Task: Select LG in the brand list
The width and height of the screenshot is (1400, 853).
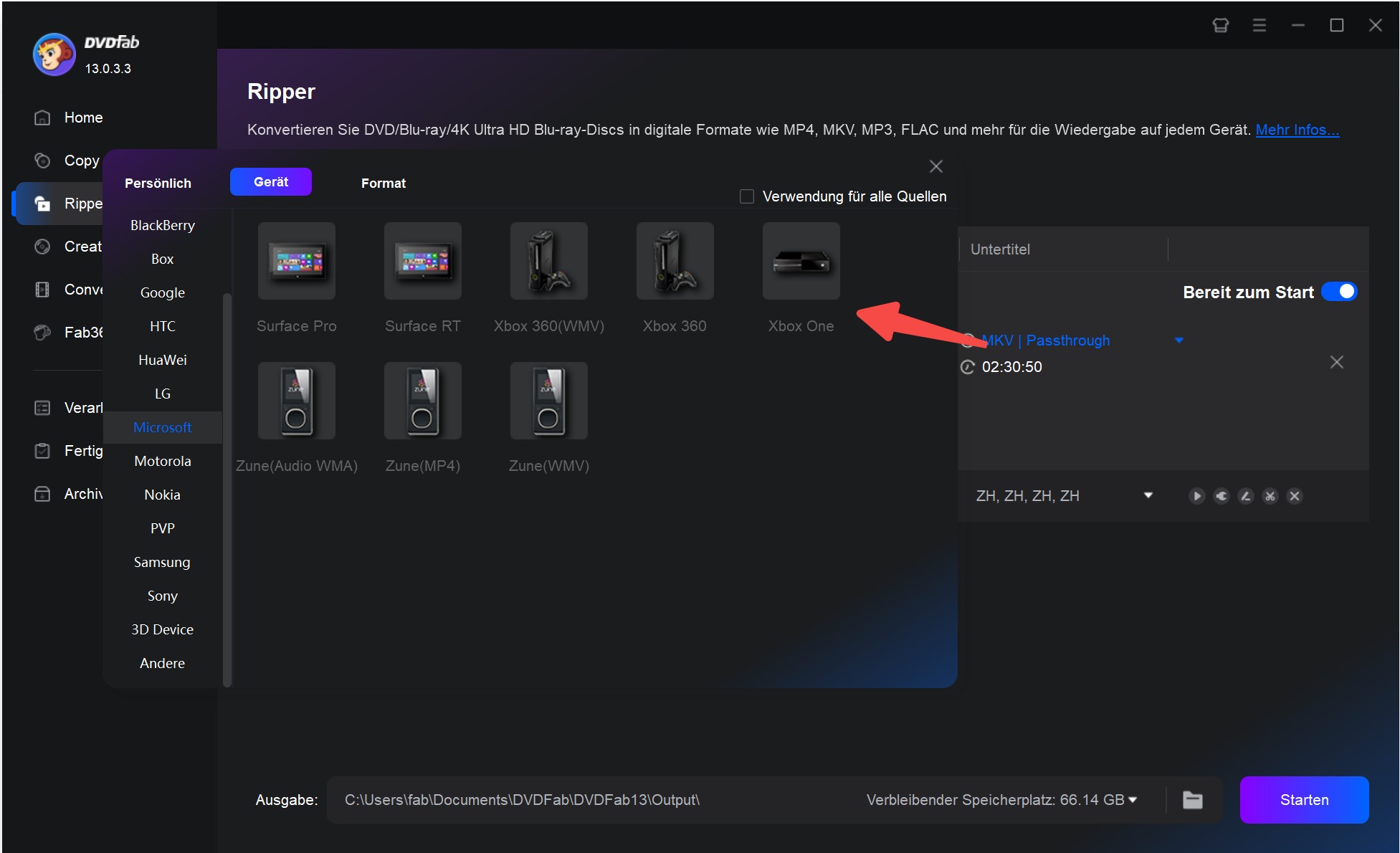Action: [163, 394]
